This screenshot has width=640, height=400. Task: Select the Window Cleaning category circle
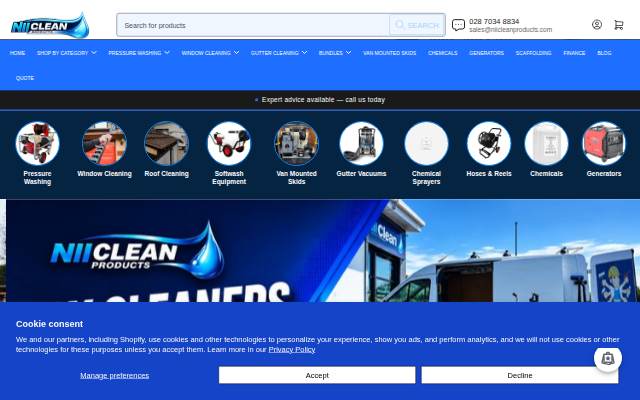coord(104,144)
